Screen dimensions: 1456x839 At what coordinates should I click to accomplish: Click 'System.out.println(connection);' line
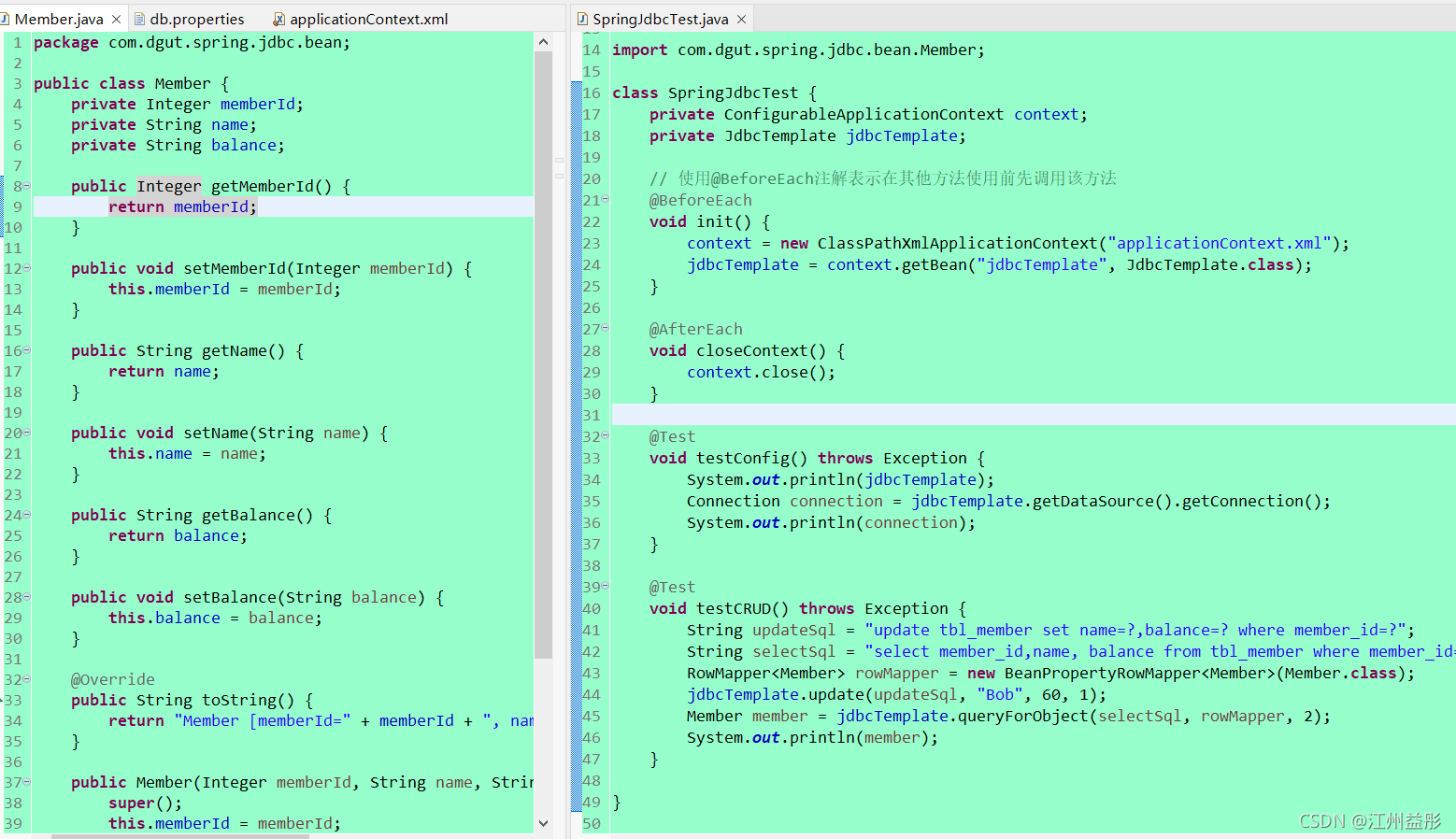[x=831, y=522]
